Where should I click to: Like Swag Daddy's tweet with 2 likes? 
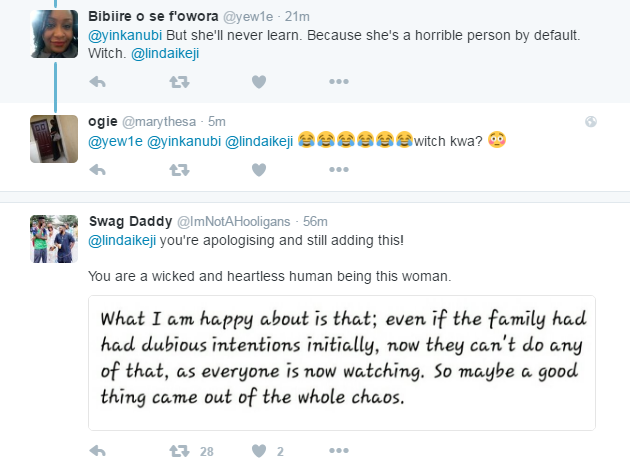259,451
